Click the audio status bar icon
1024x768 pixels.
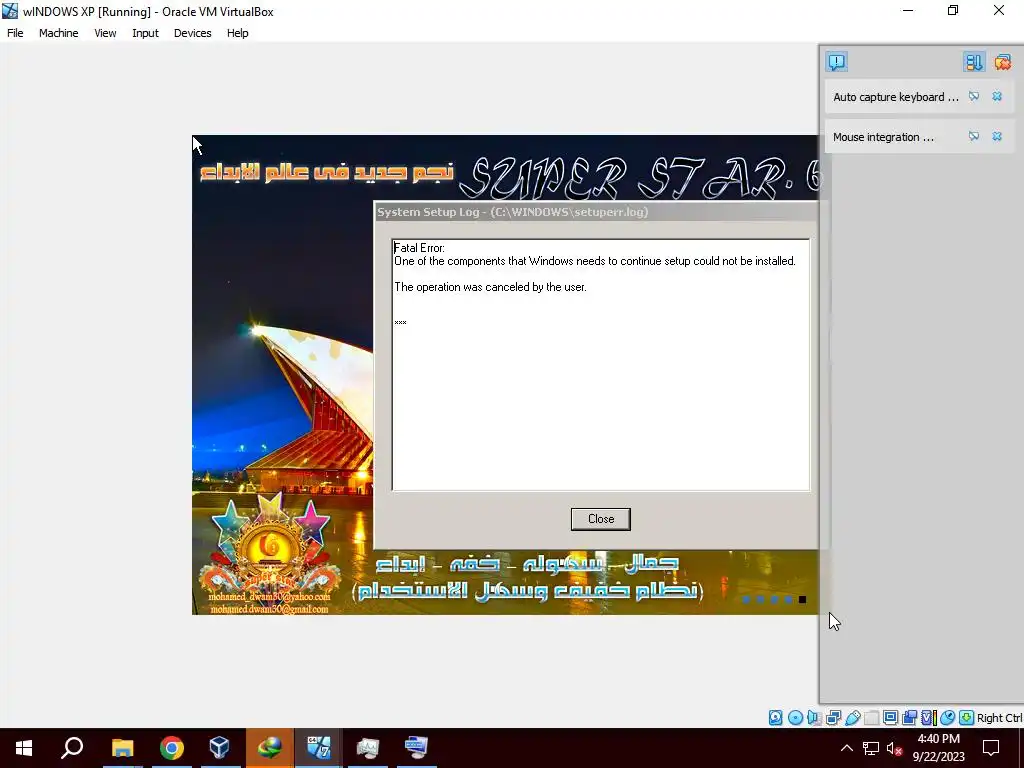coord(814,718)
